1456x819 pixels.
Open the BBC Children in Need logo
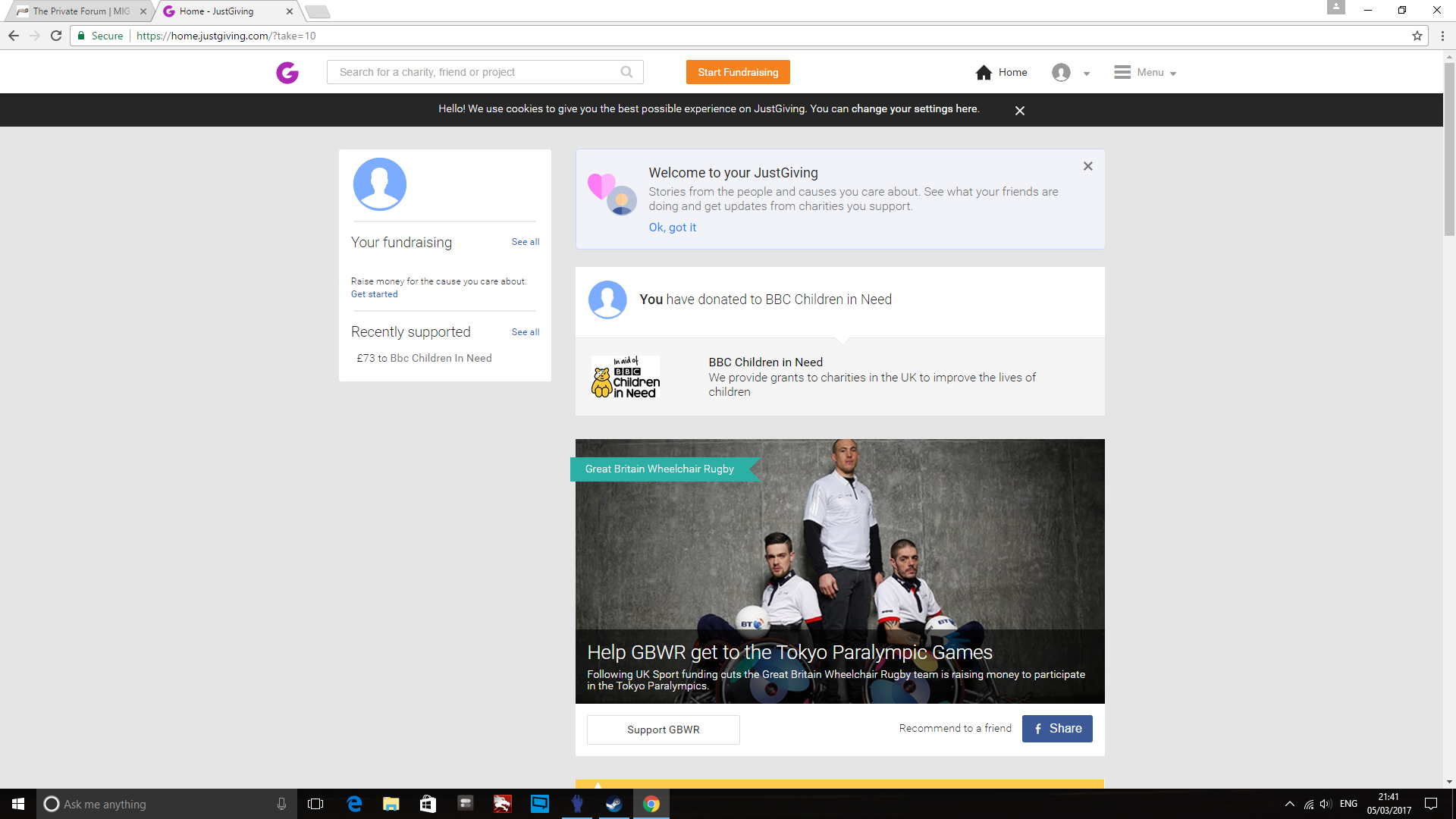pos(626,377)
